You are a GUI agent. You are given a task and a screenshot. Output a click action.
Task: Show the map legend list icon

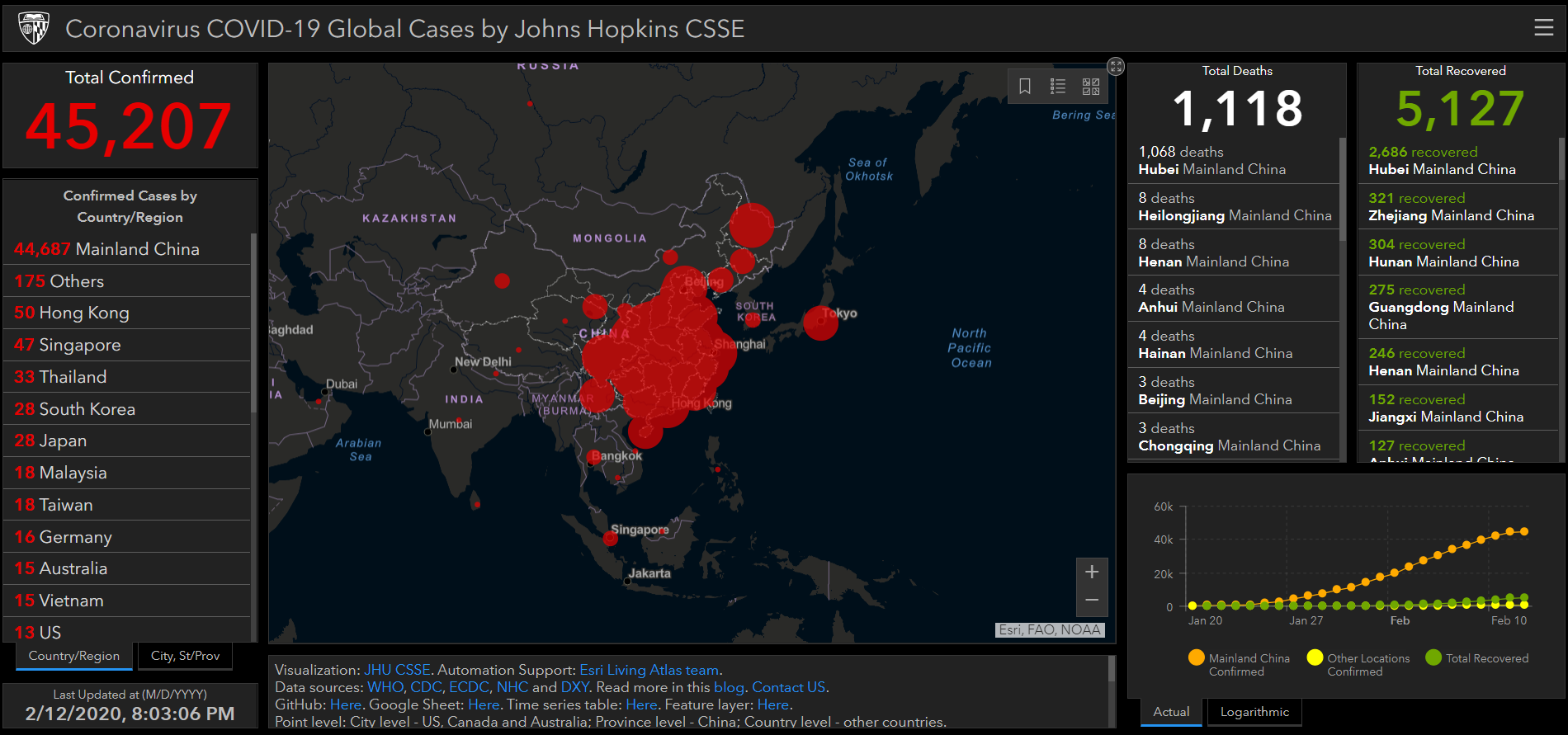pyautogui.click(x=1058, y=86)
